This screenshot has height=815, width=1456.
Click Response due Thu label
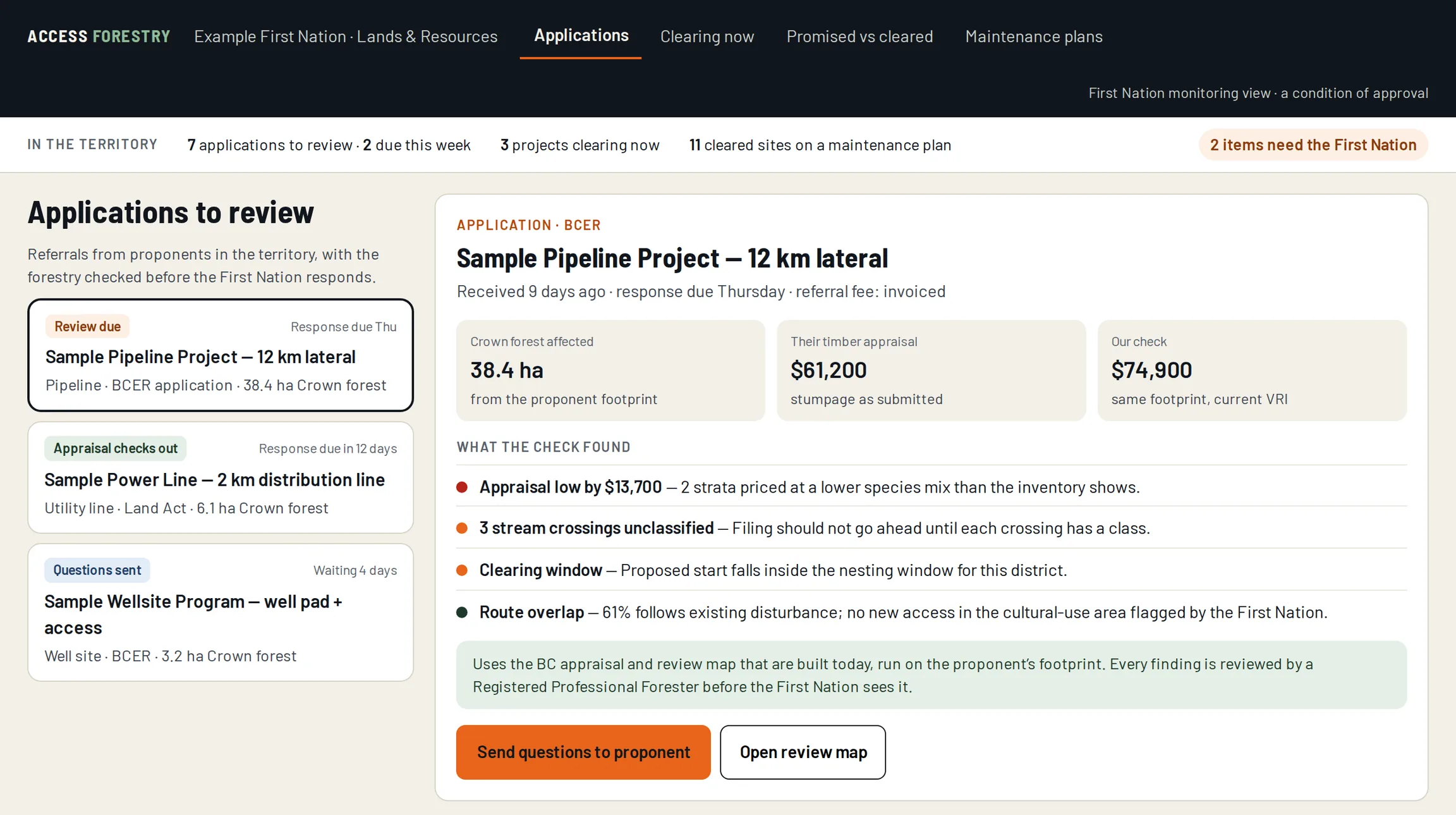(343, 327)
